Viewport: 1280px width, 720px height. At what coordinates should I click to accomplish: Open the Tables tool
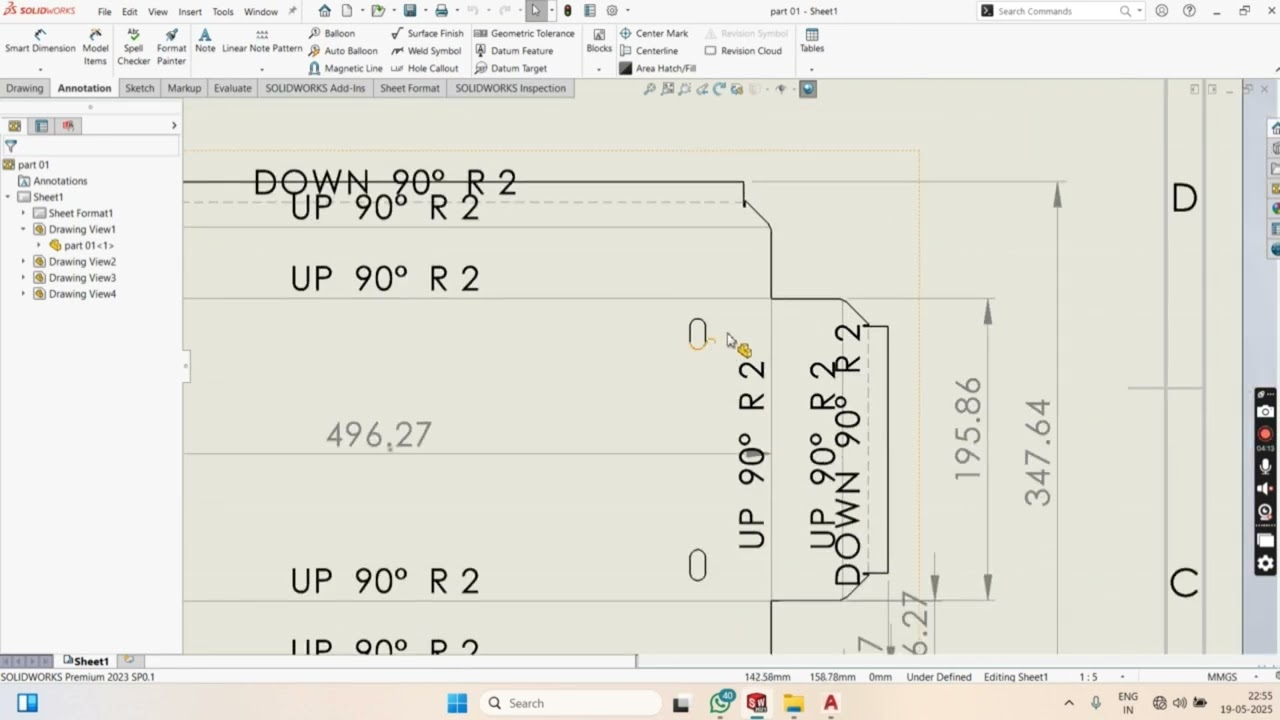tap(812, 41)
